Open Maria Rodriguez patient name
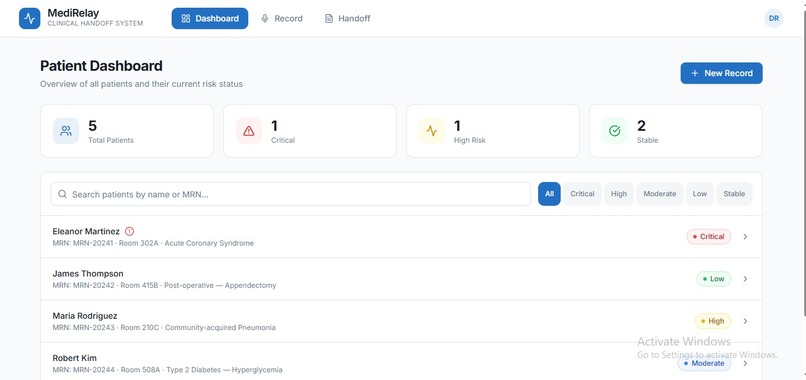Viewport: 806px width, 380px height. pyautogui.click(x=85, y=316)
